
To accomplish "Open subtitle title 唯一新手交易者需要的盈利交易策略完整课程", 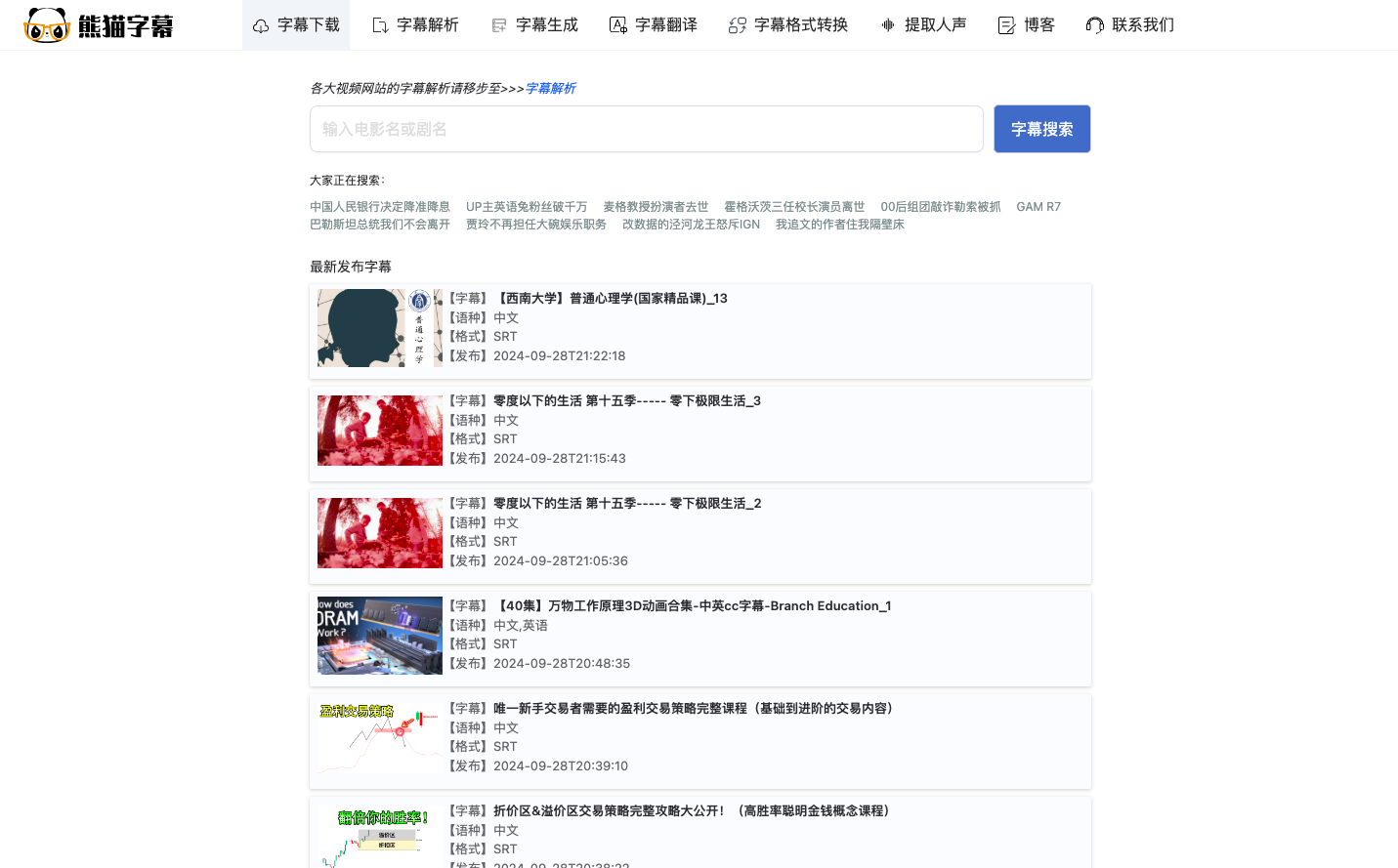I will tap(696, 709).
